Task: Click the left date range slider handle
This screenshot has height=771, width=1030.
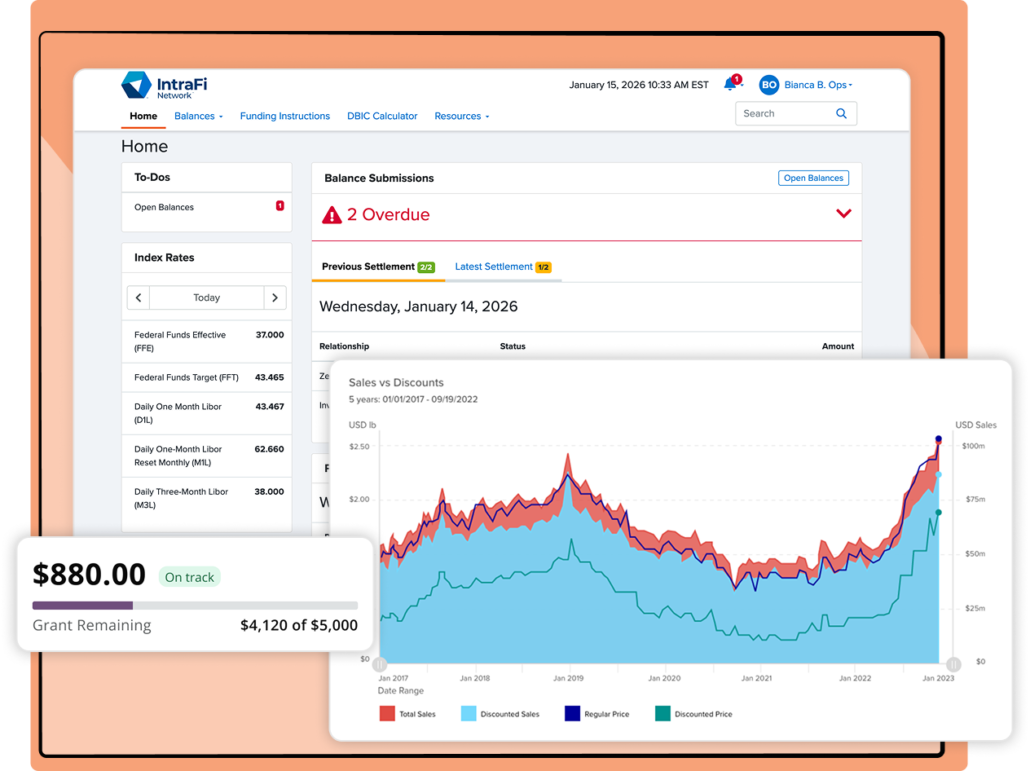Action: coord(380,665)
